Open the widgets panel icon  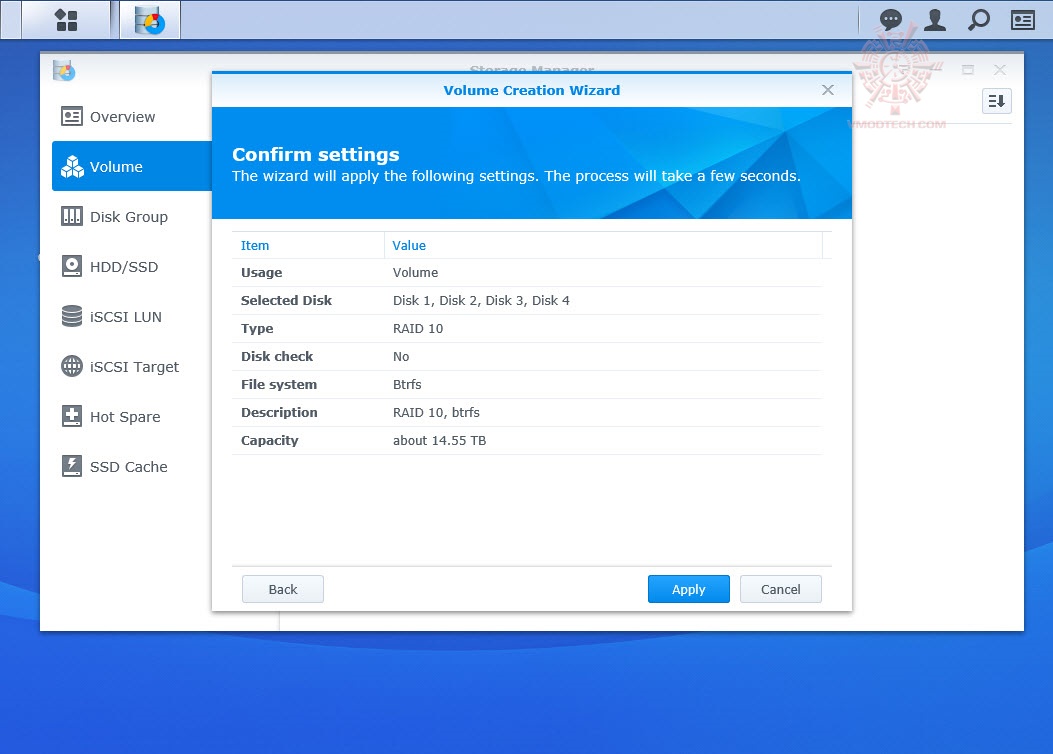coord(1023,20)
